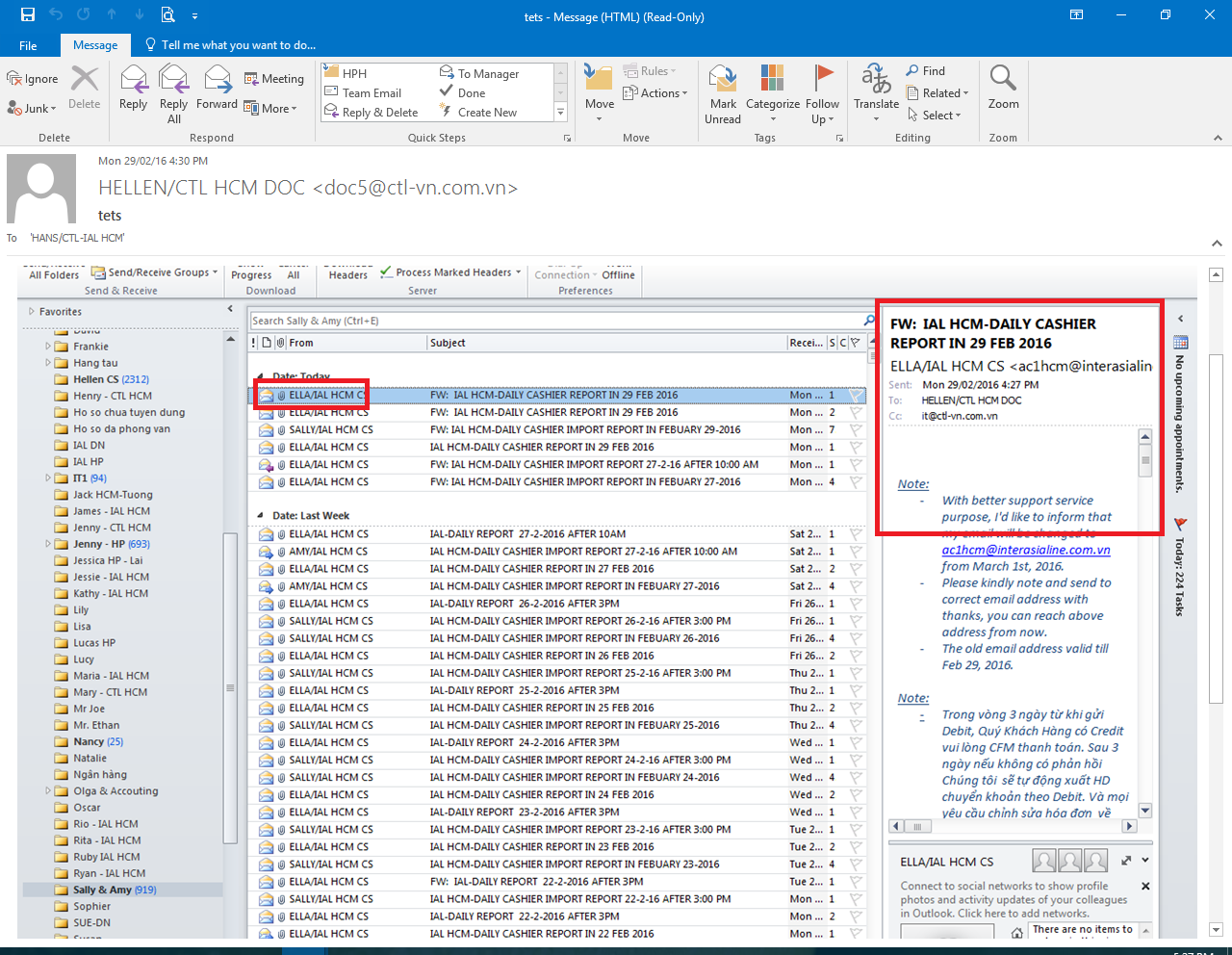
Task: Open SALLY/IAL HCM CS FEBUARY 29-2016 message
Action: [558, 429]
